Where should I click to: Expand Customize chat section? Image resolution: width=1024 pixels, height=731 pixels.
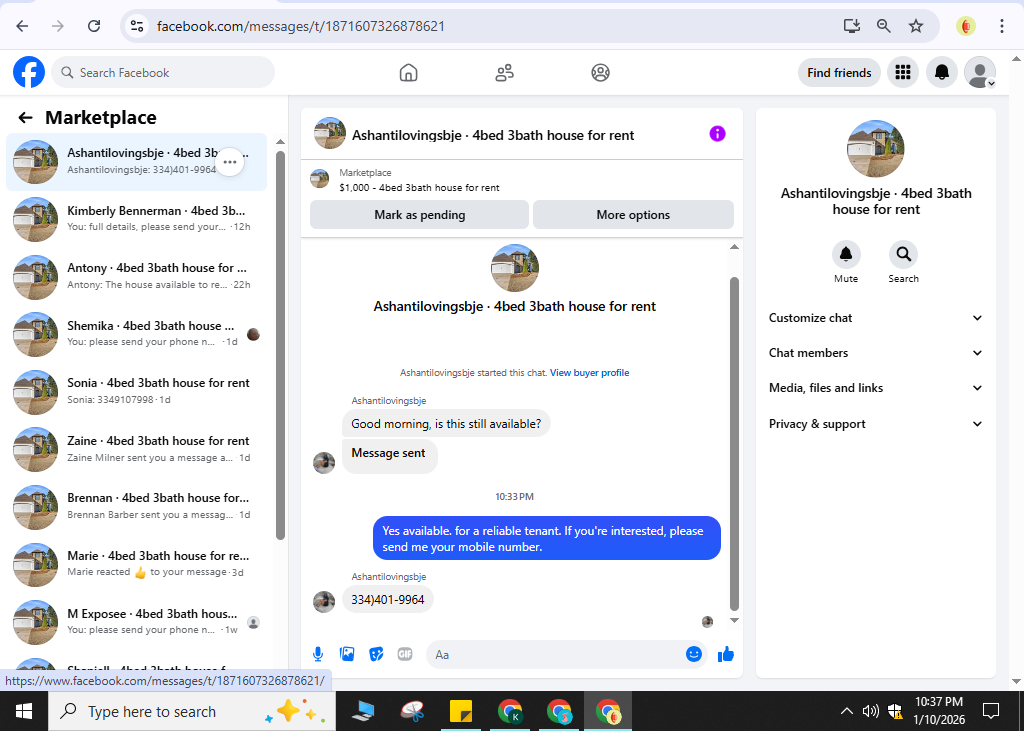tap(876, 318)
